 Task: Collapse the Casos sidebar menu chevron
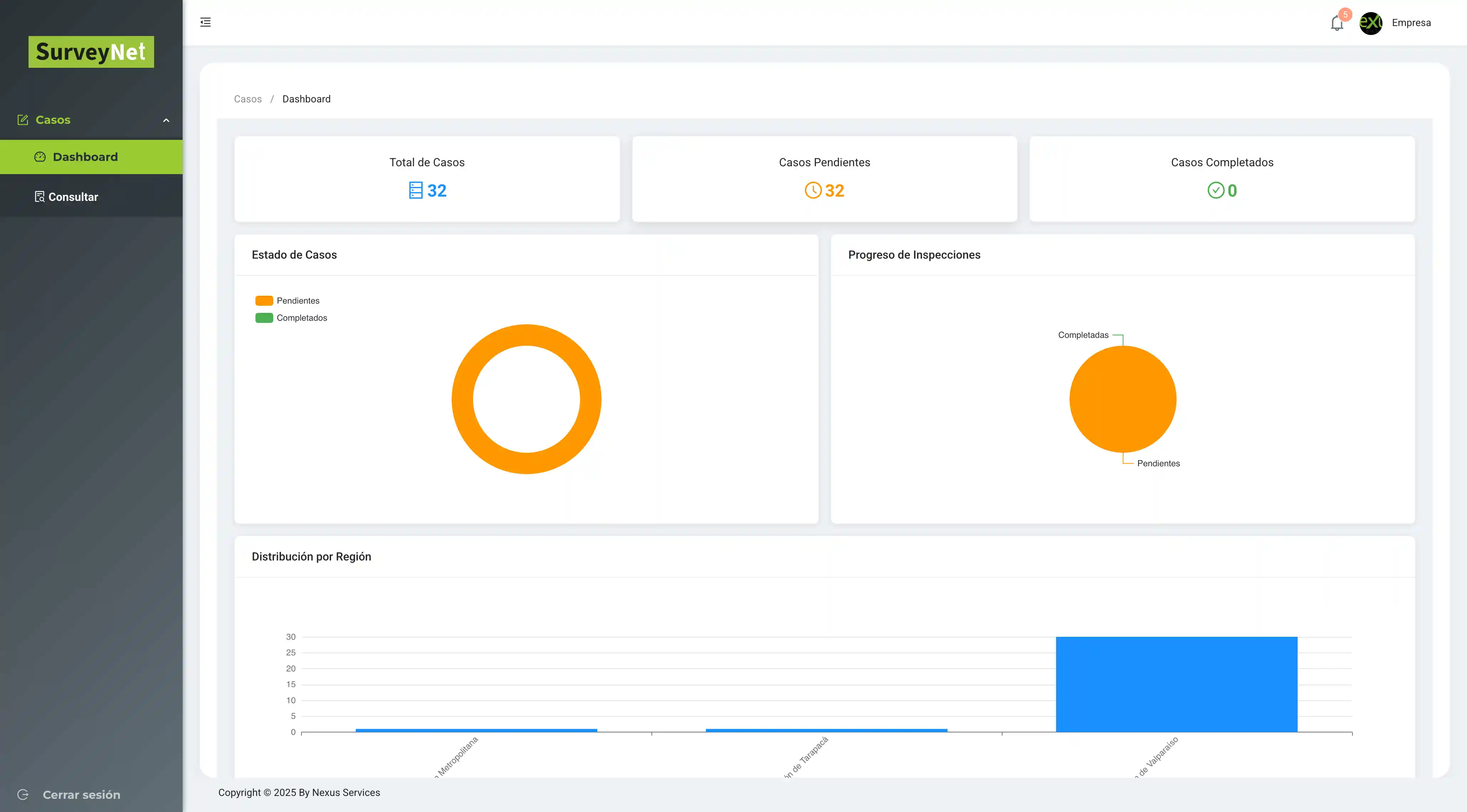[x=166, y=120]
